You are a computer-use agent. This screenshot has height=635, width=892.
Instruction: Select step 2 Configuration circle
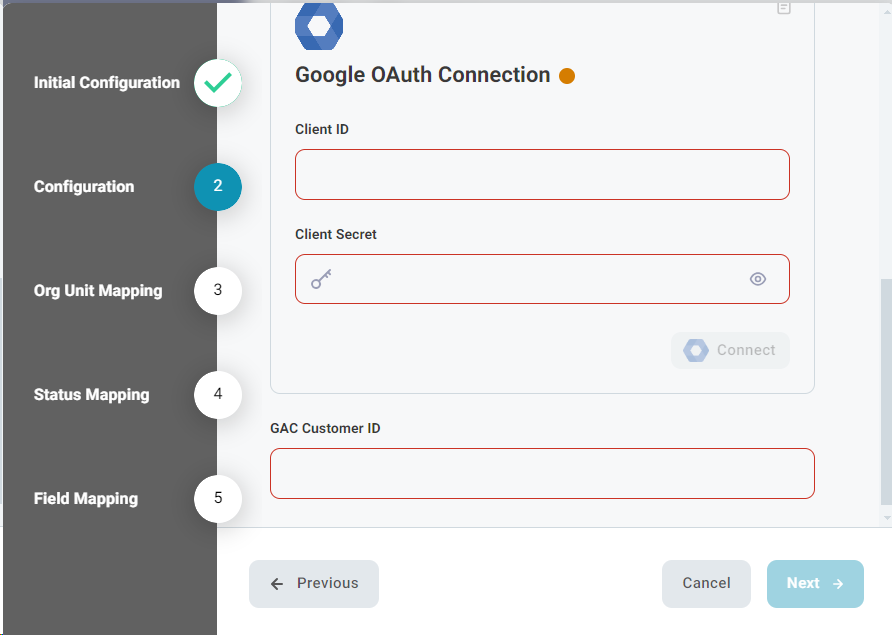pyautogui.click(x=218, y=187)
